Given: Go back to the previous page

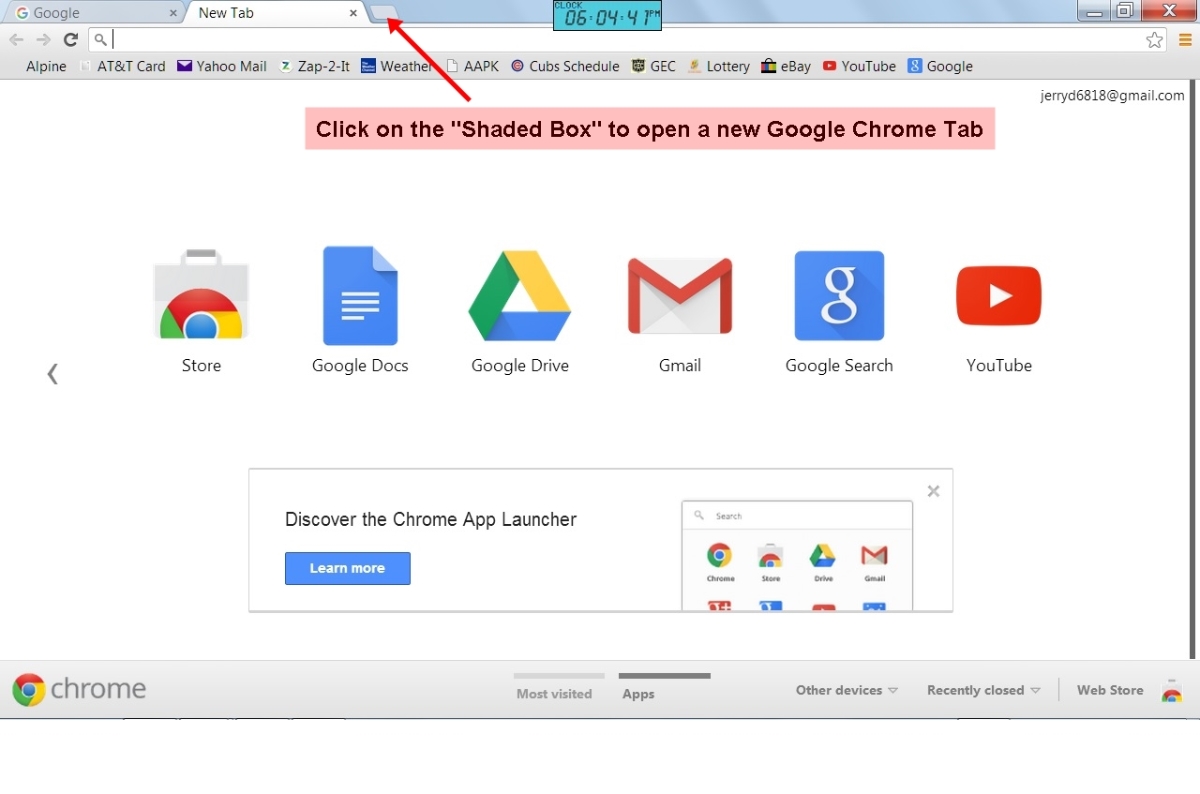Looking at the screenshot, I should 16,40.
